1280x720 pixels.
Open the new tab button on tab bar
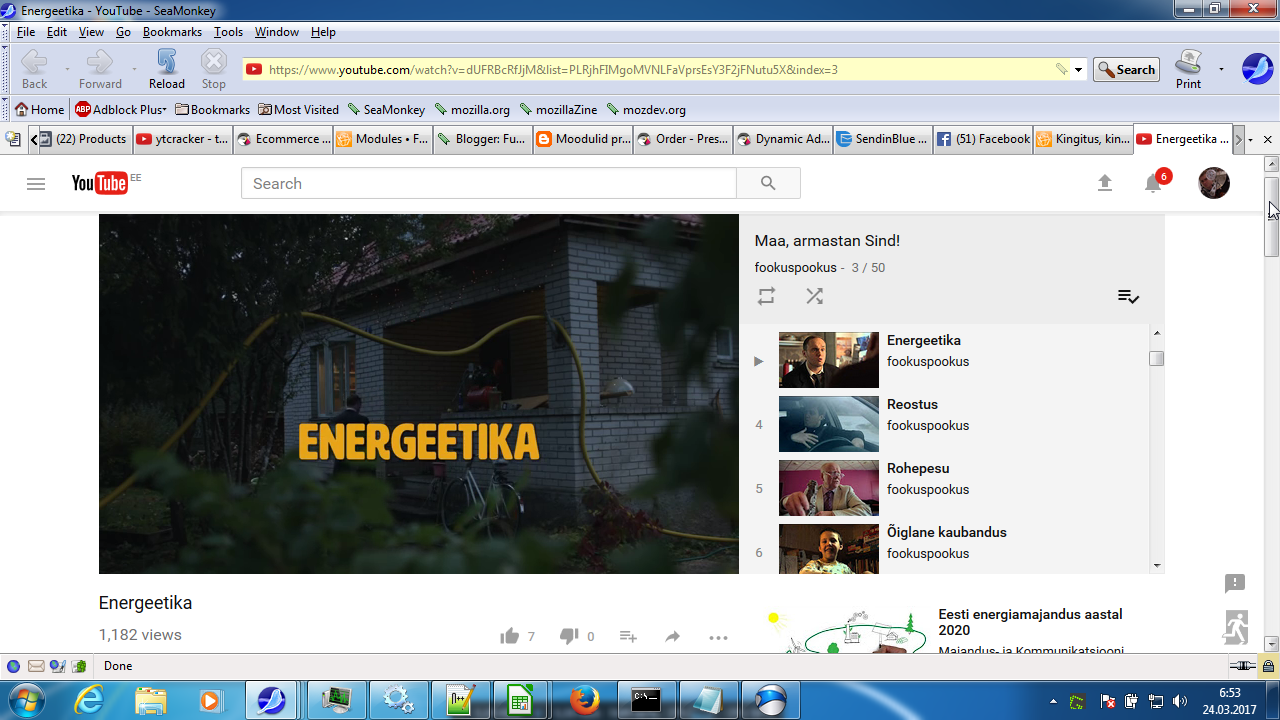[14, 139]
